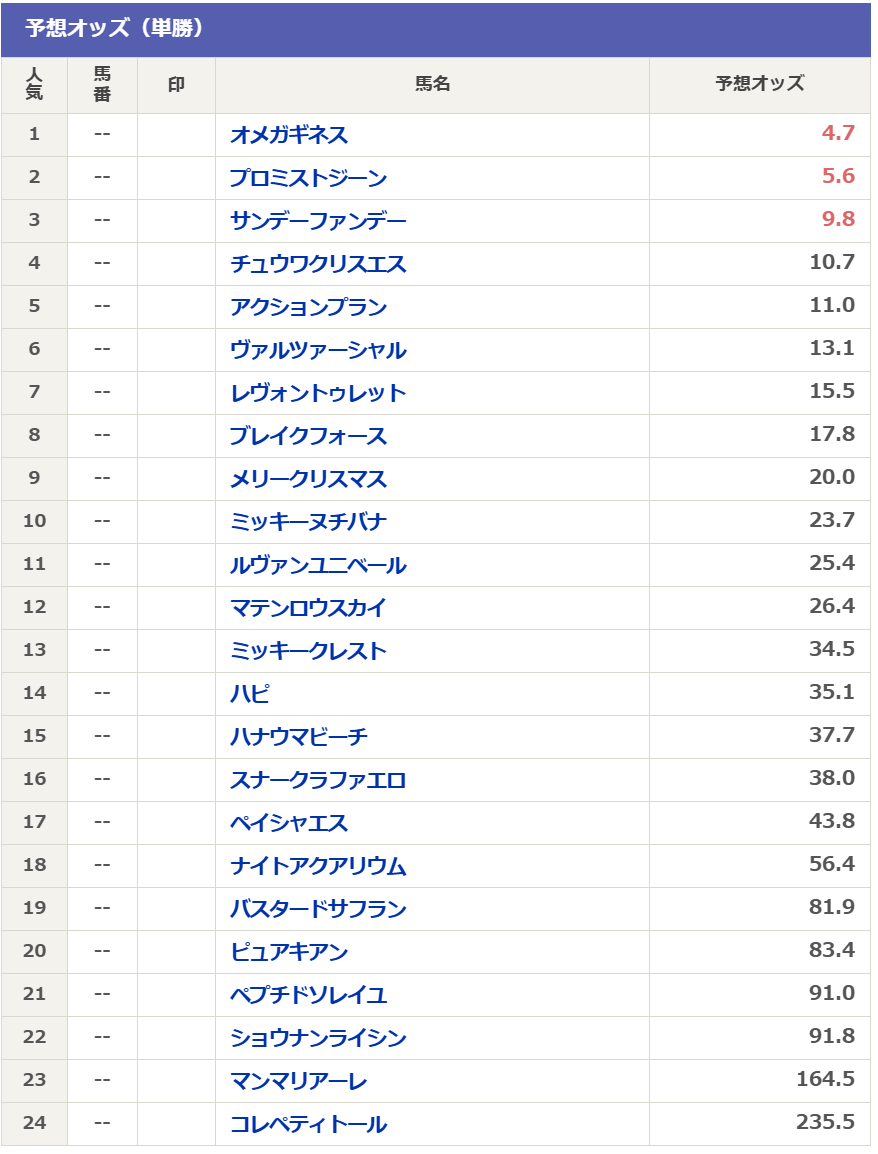Open the ブレイクフォース link
The width and height of the screenshot is (878, 1154).
point(308,436)
